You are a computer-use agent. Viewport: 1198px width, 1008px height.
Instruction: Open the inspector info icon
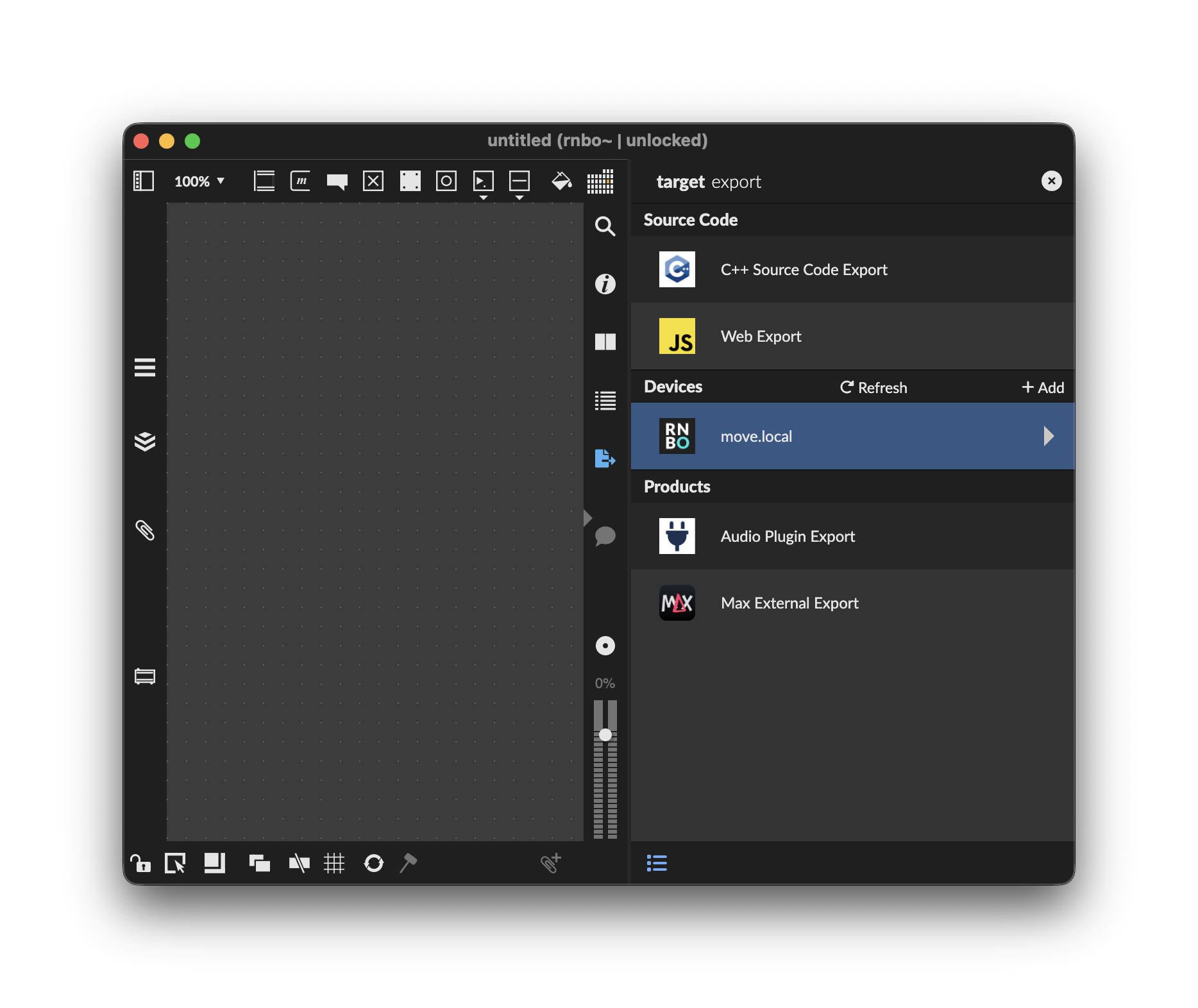click(605, 283)
